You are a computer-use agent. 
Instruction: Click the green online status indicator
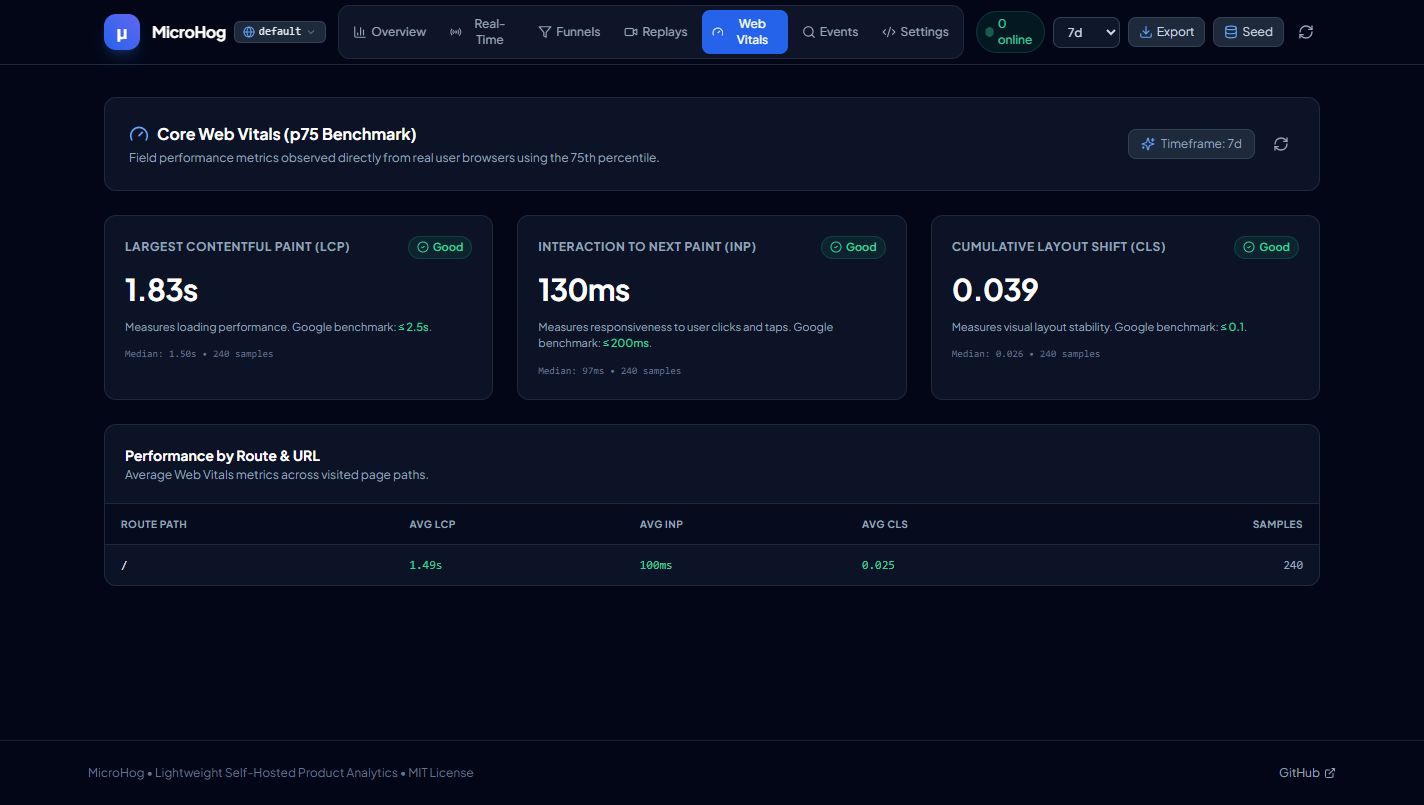(x=1010, y=32)
